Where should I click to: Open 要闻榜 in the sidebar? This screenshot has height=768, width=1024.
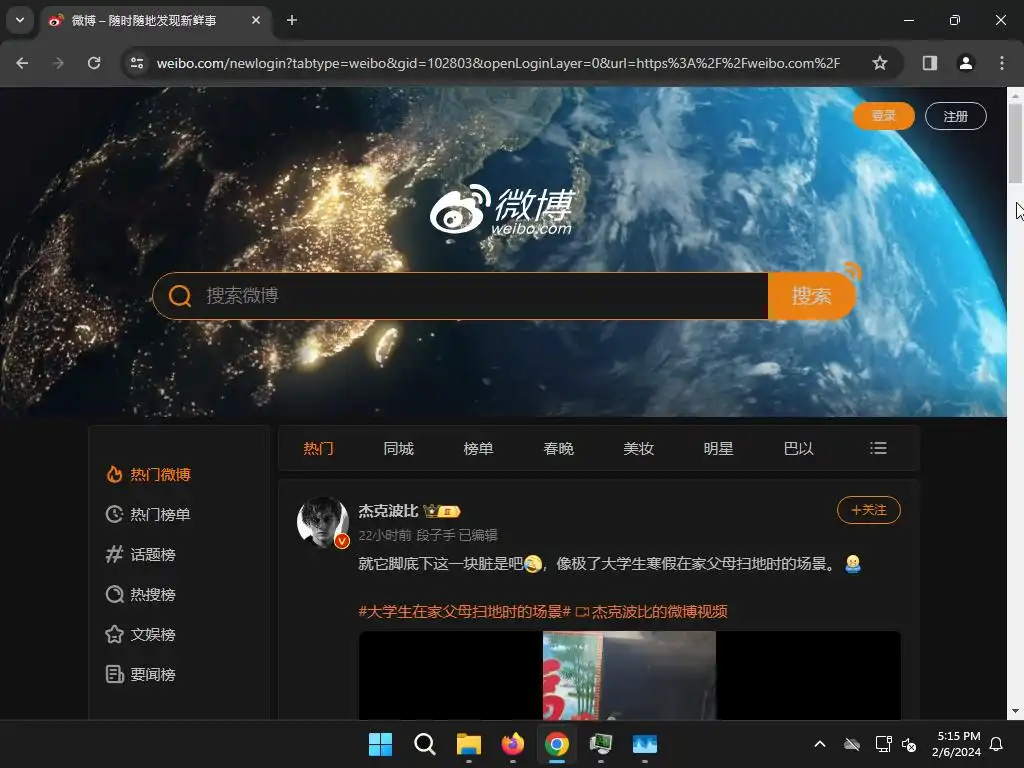coord(140,674)
